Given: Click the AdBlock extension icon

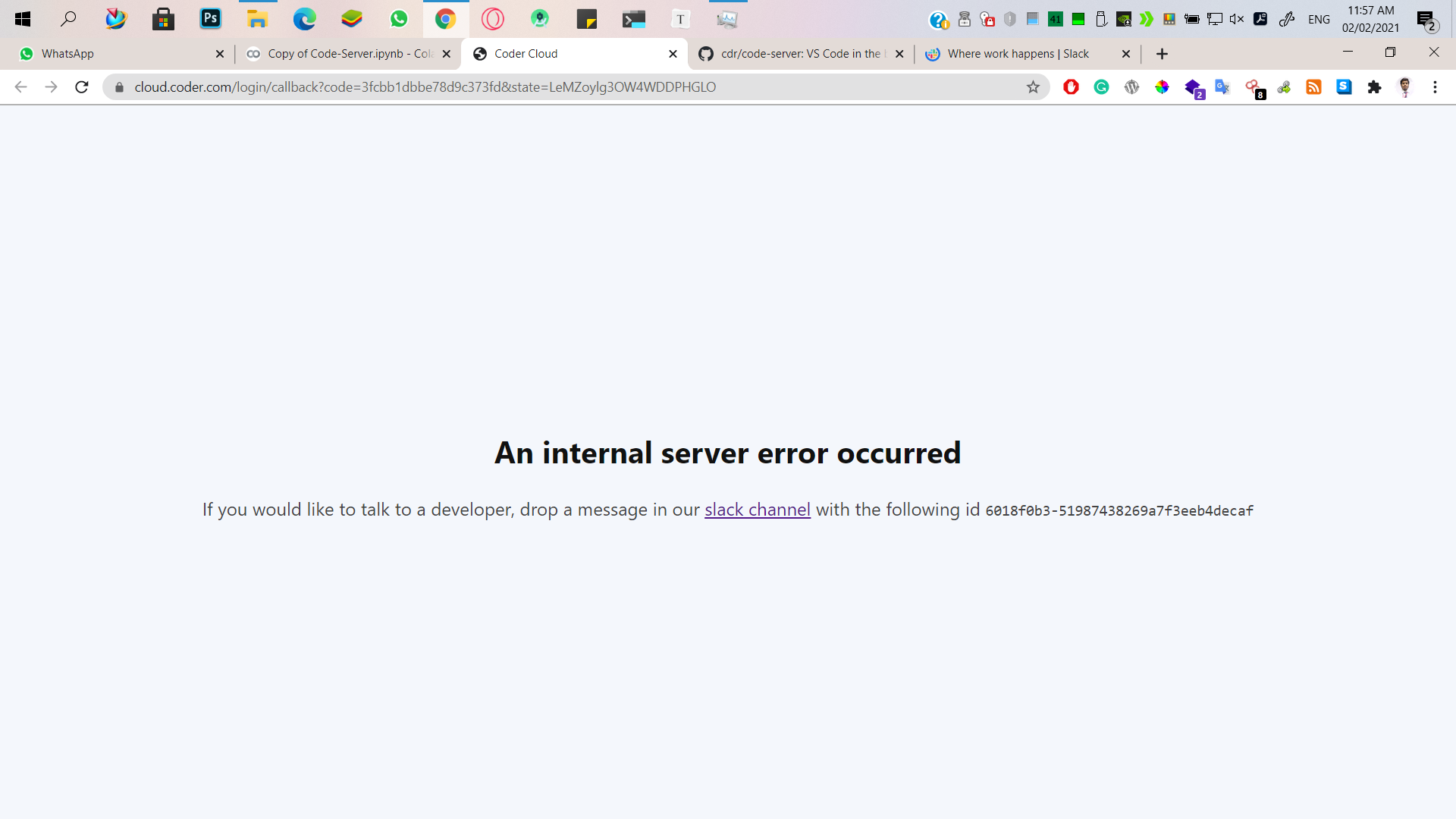Looking at the screenshot, I should click(1071, 87).
